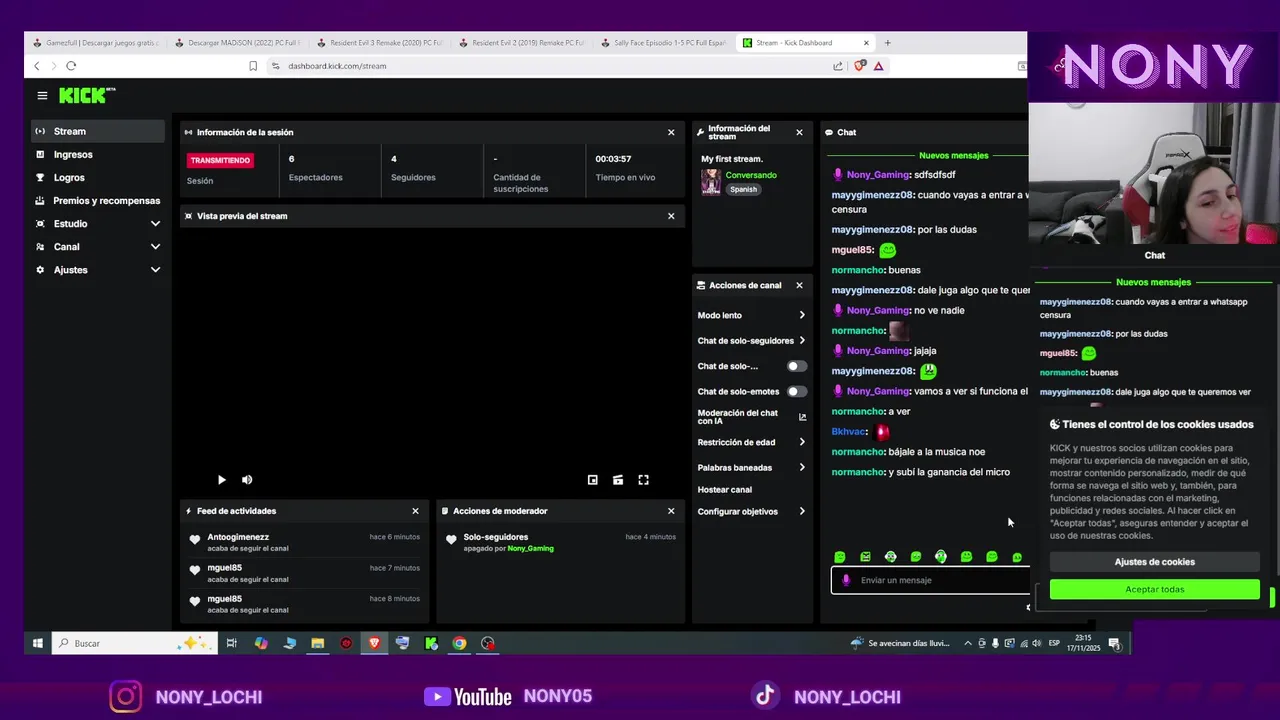Viewport: 1280px width, 720px height.
Task: Open Palabras baneadas settings
Action: [751, 467]
